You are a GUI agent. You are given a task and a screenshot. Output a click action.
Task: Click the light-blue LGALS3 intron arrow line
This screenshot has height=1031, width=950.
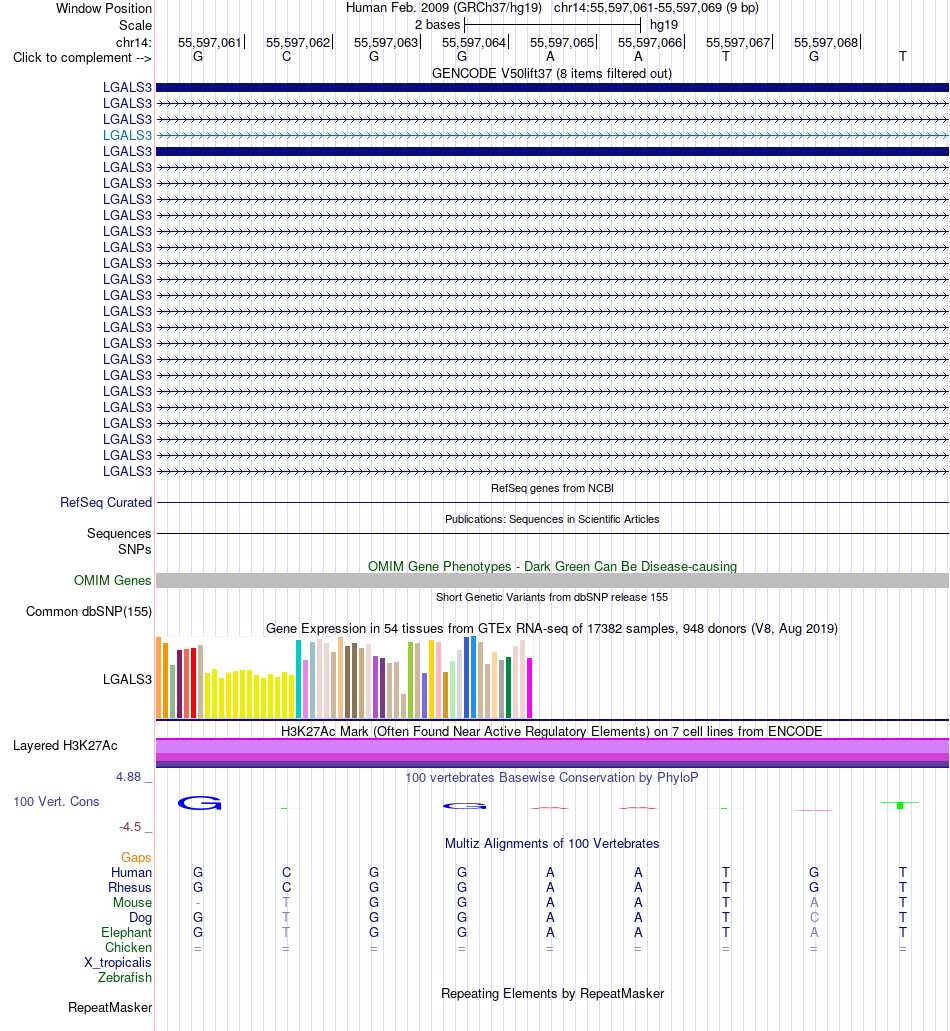tap(552, 135)
